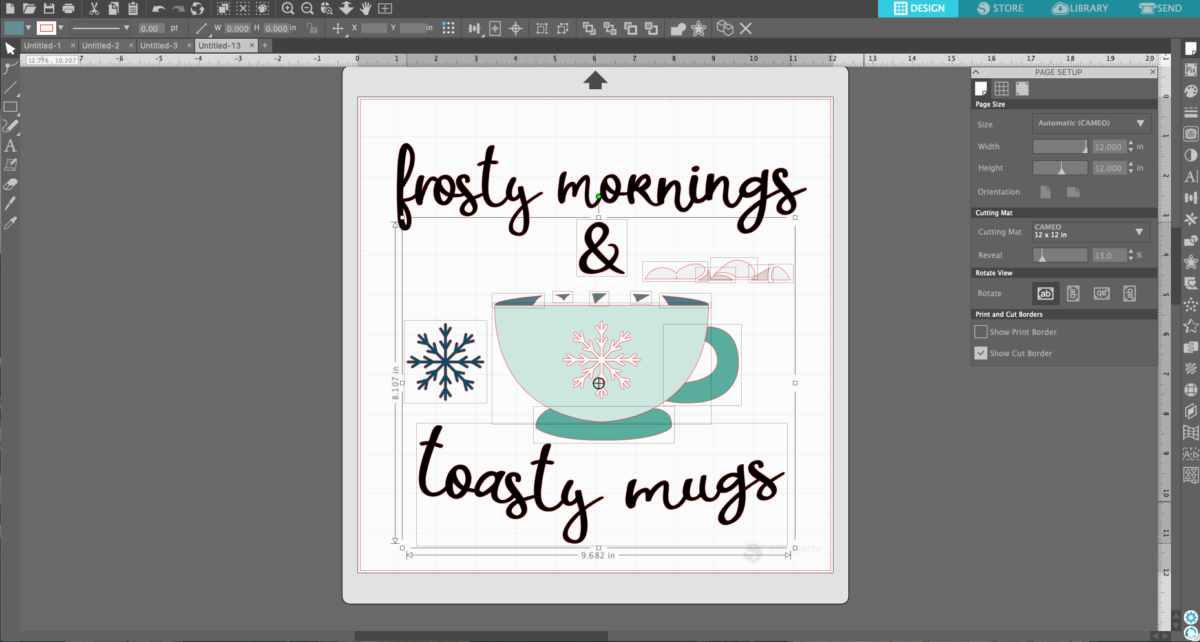Open the LIBRARY tab
Viewport: 1200px width, 642px height.
click(1080, 8)
